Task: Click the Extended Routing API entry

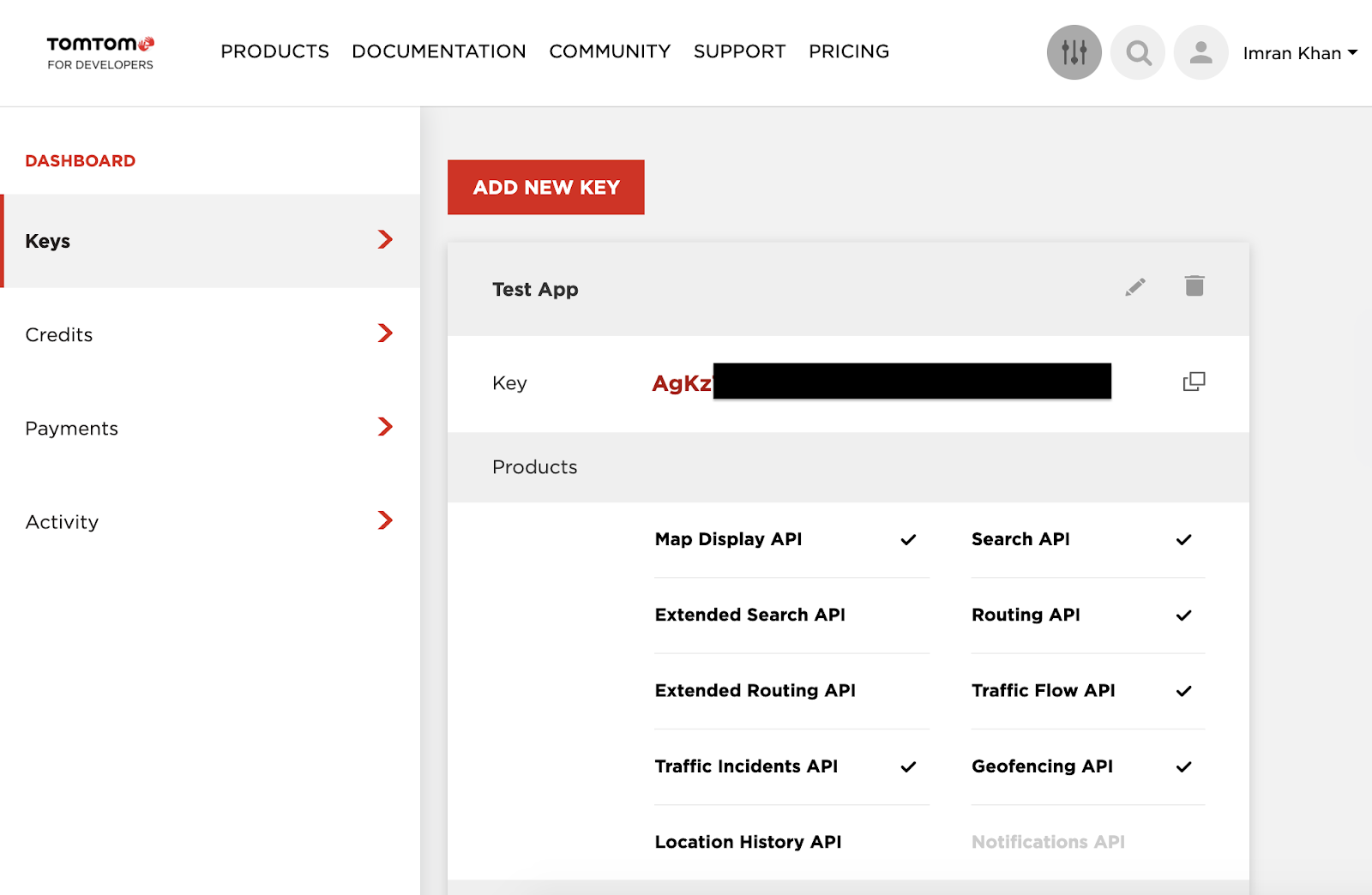Action: pos(755,690)
